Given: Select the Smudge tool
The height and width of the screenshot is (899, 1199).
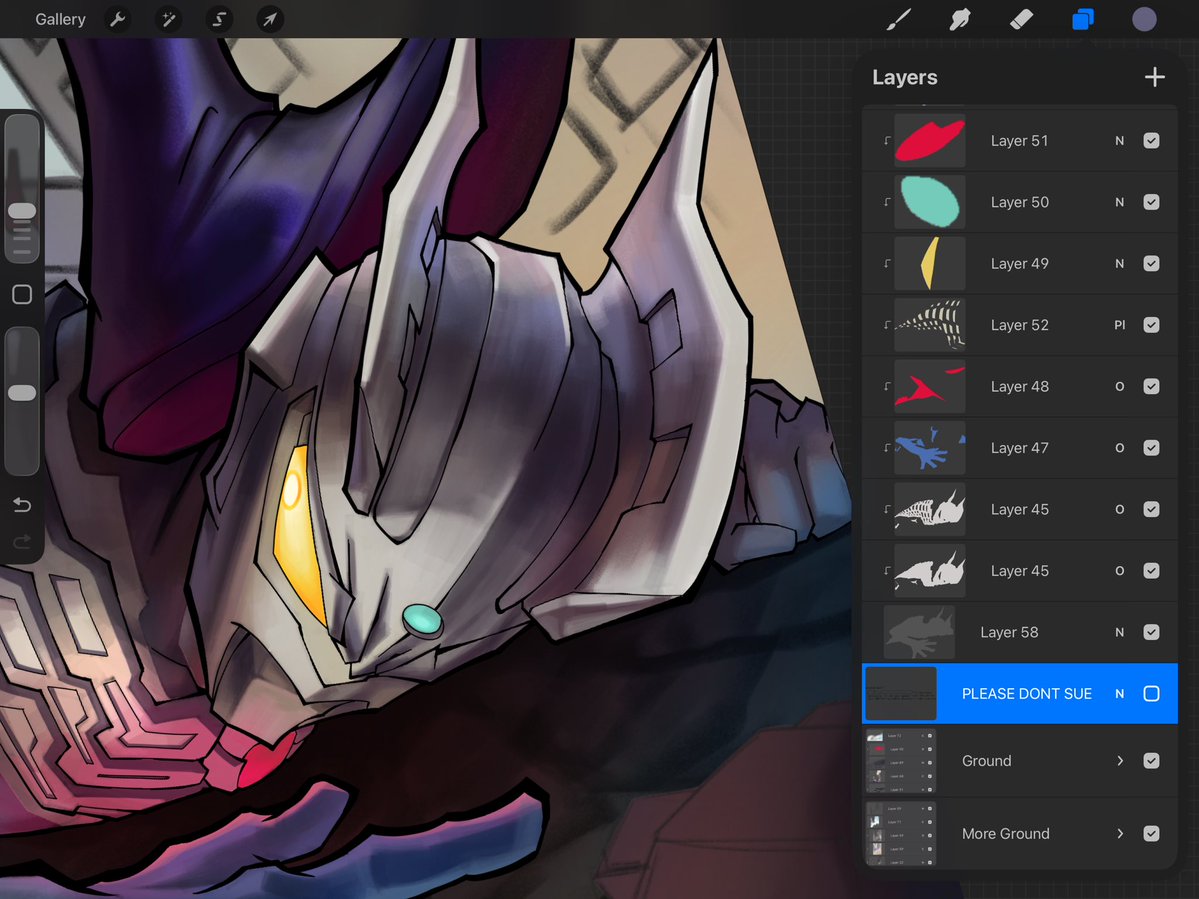Looking at the screenshot, I should [x=960, y=19].
